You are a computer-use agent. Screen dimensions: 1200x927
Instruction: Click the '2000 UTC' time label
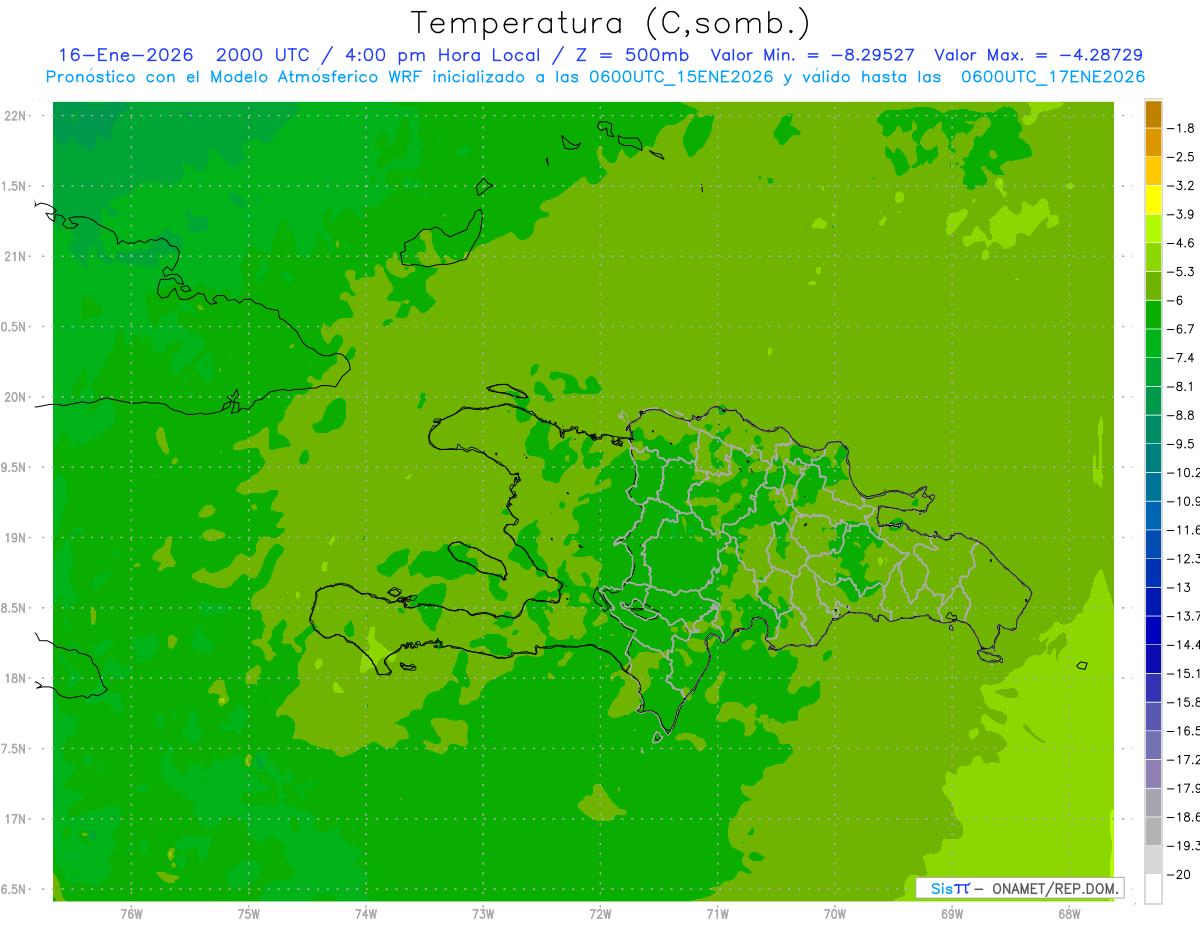point(262,55)
